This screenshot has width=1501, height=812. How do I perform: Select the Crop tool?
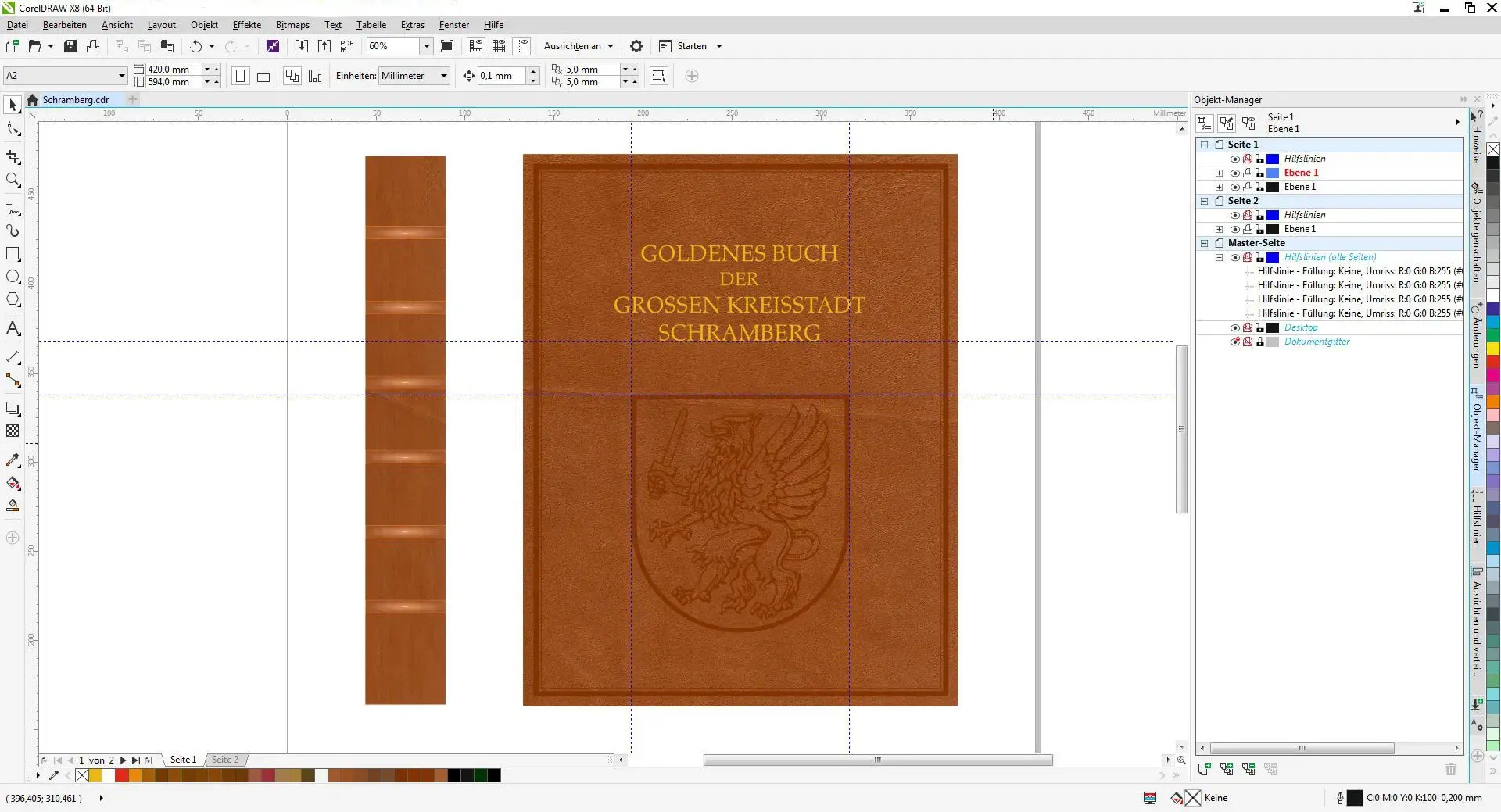[x=13, y=156]
